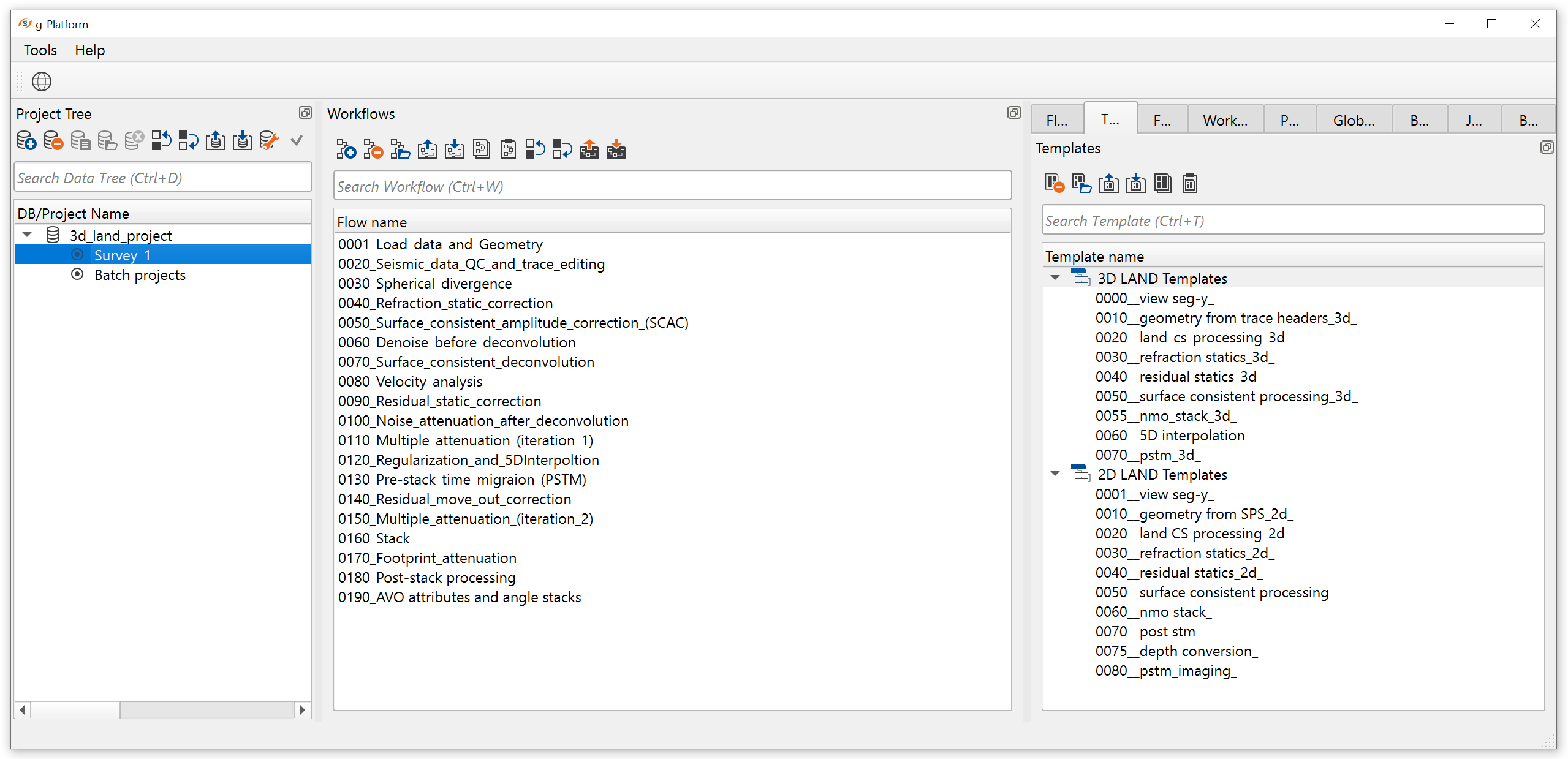Click the add workflow icon
This screenshot has height=759, width=1568.
point(346,149)
